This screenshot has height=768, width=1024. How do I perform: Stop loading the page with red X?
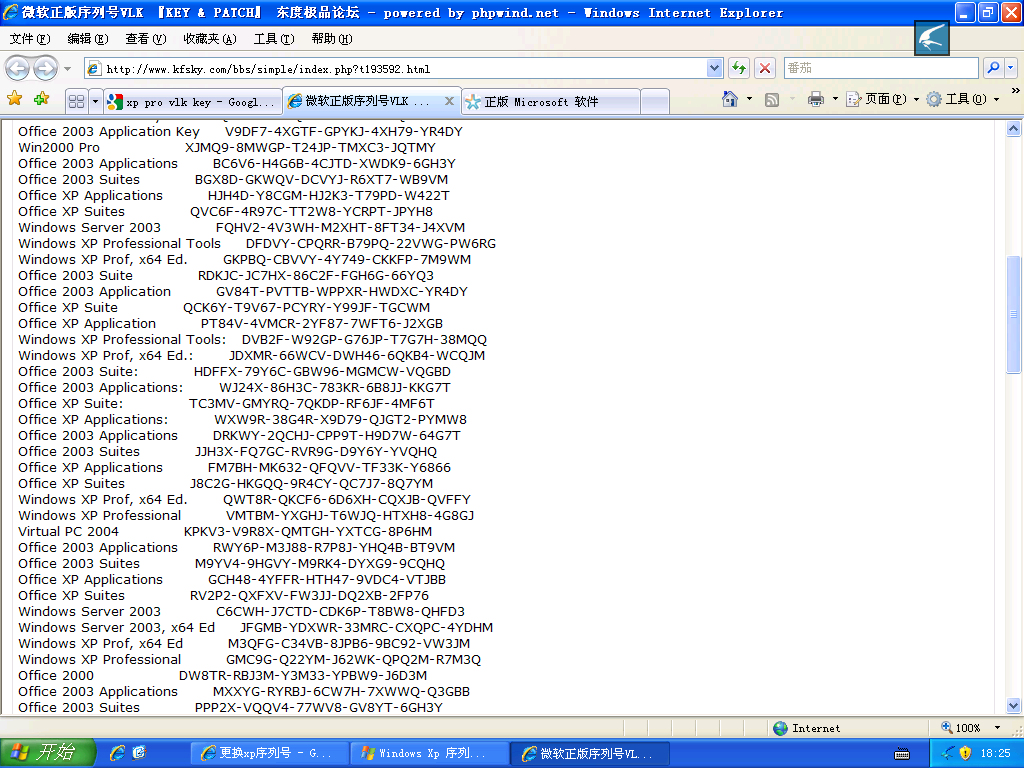pyautogui.click(x=765, y=68)
